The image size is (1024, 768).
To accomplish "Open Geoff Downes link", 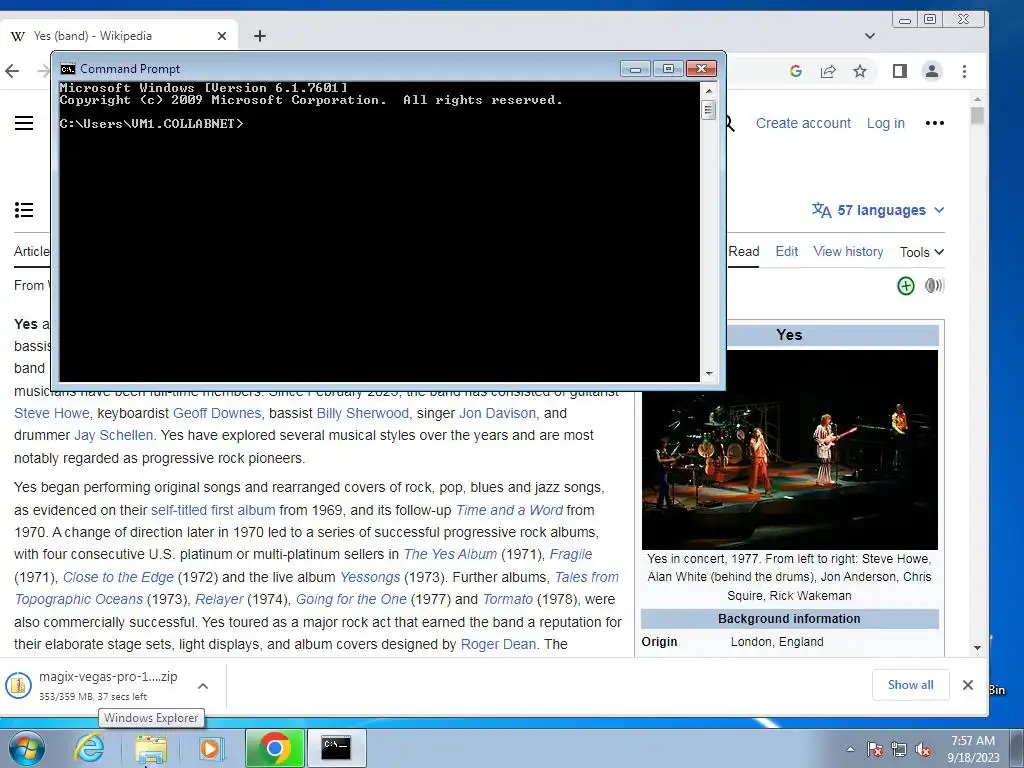I will pyautogui.click(x=217, y=413).
